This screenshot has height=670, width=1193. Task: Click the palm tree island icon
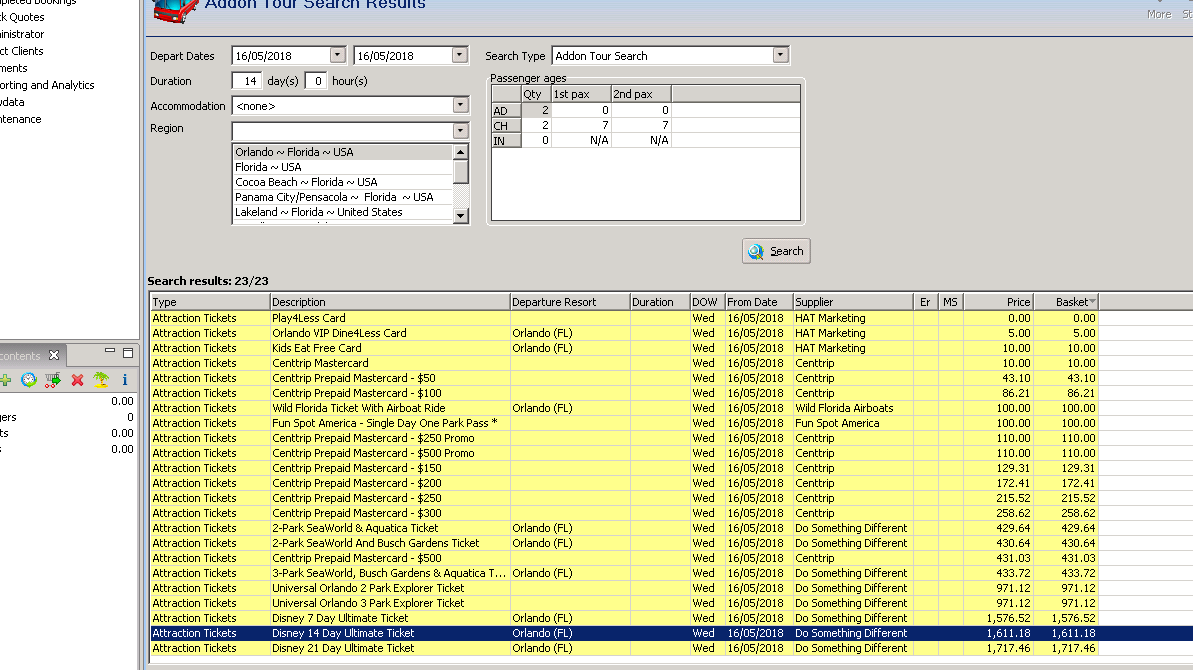point(101,380)
